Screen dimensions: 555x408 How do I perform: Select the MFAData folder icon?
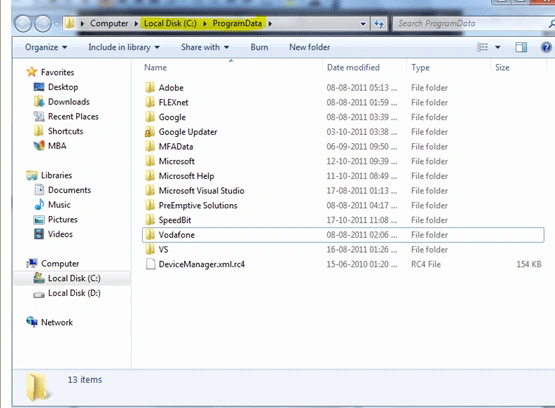(x=150, y=146)
